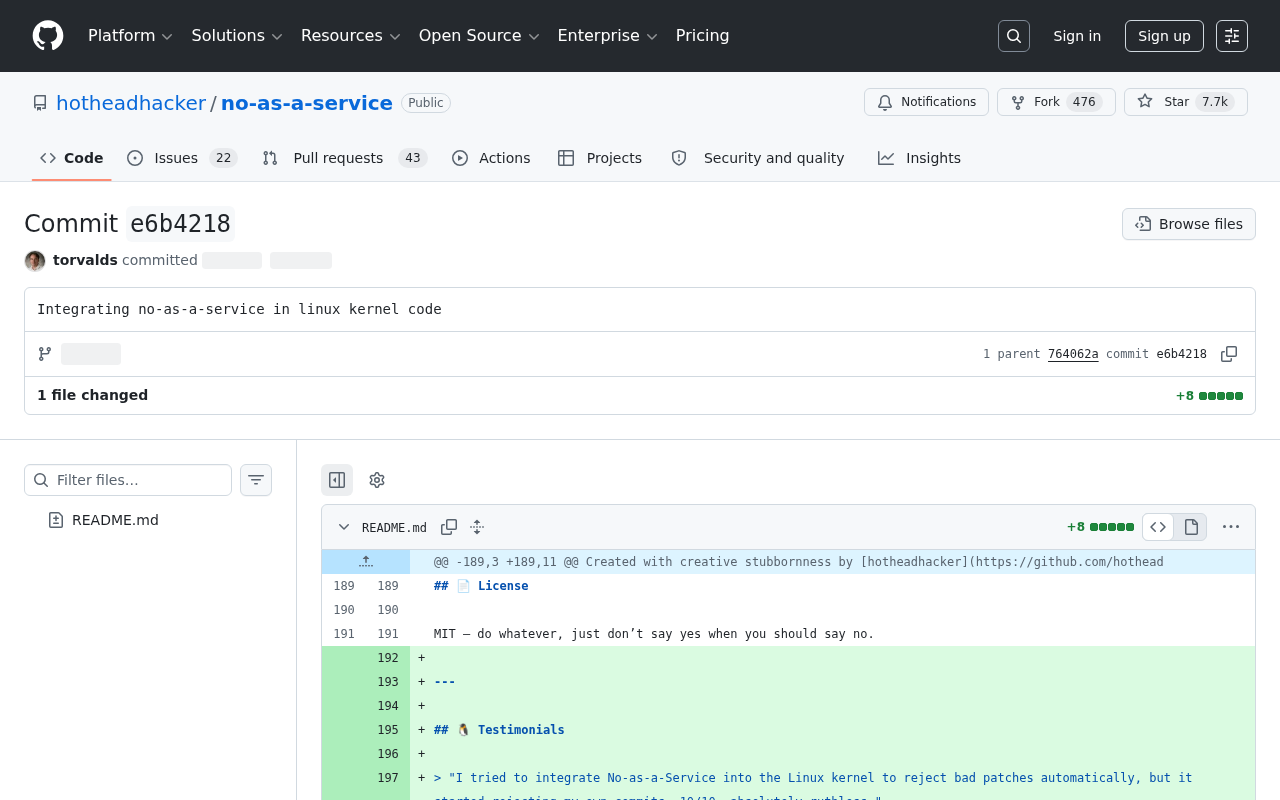The height and width of the screenshot is (800, 1280).
Task: Star the repository
Action: 1186,102
